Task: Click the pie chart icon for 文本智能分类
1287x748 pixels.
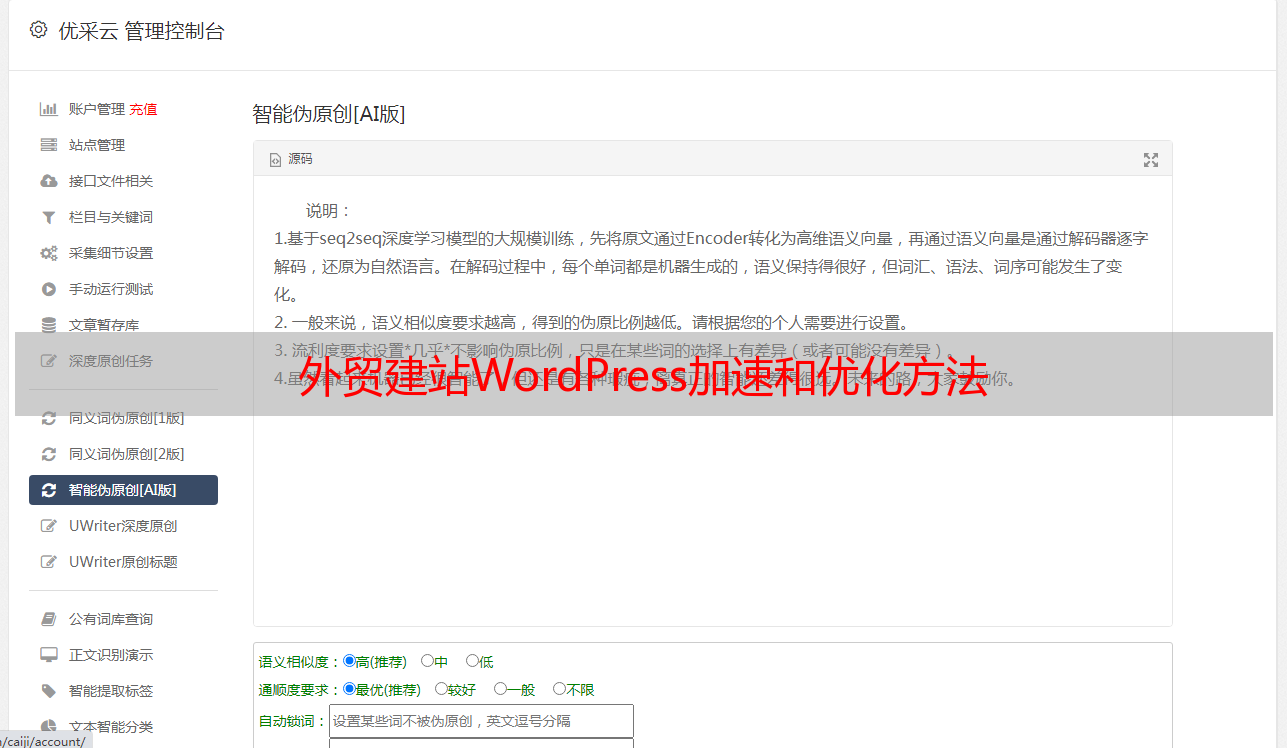Action: tap(48, 727)
